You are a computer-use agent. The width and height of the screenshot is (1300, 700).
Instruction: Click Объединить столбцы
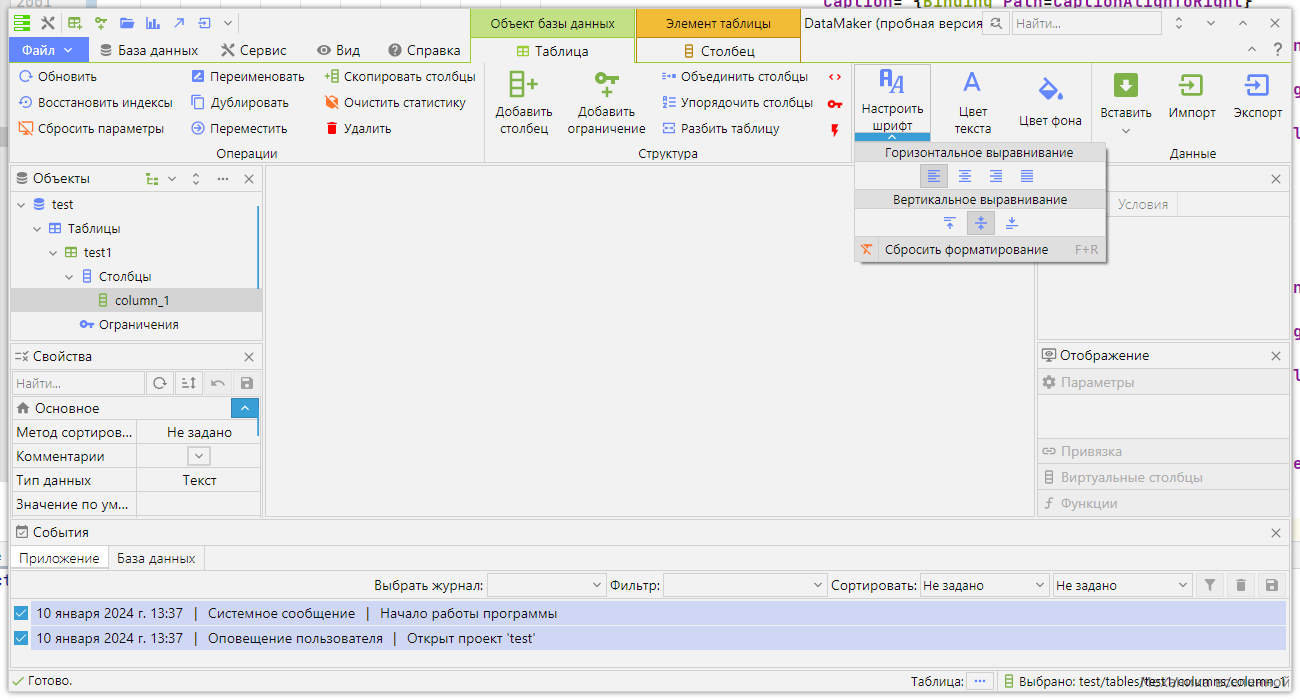point(735,76)
